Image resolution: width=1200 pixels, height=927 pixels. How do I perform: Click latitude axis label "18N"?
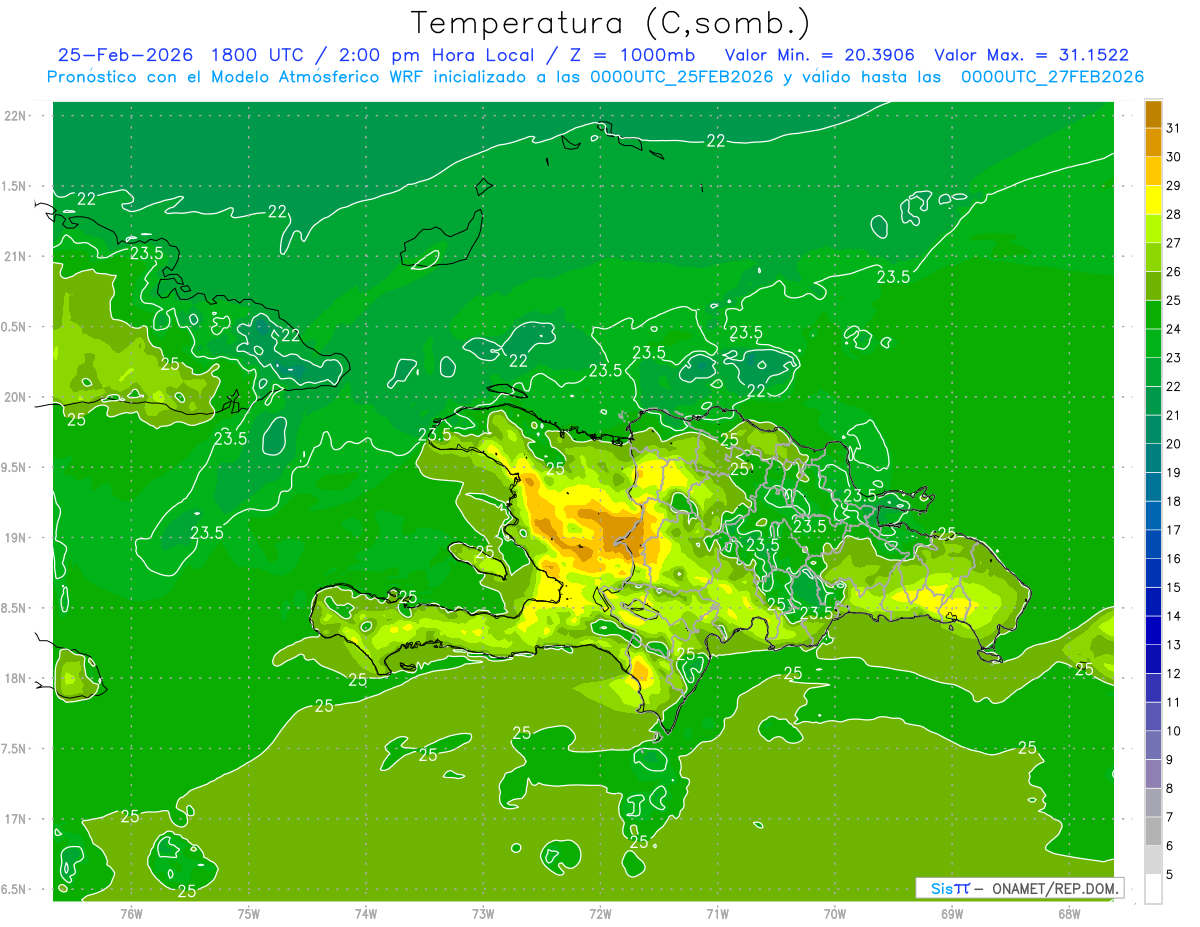(15, 679)
